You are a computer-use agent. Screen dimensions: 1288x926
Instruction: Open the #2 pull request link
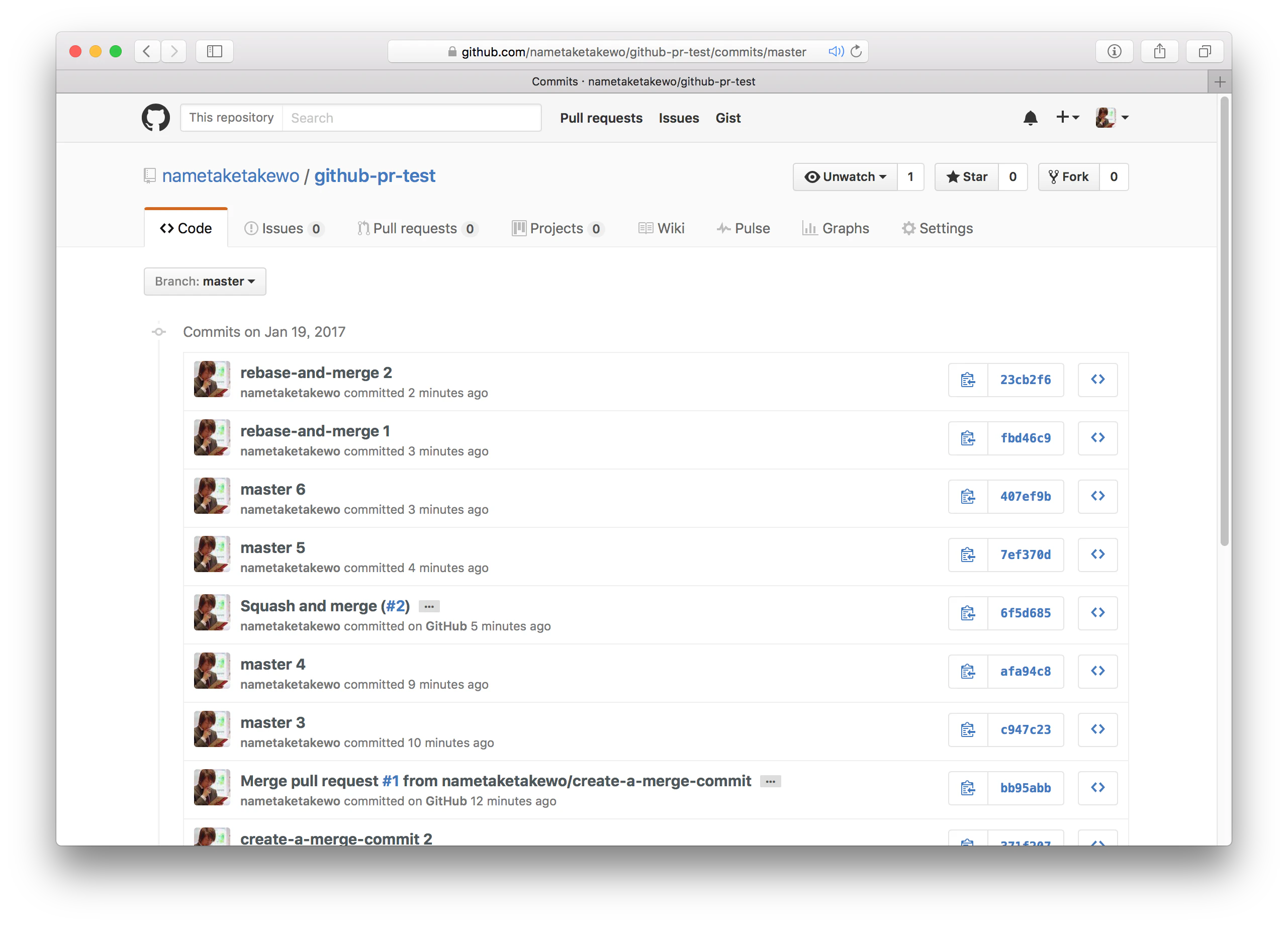(395, 606)
